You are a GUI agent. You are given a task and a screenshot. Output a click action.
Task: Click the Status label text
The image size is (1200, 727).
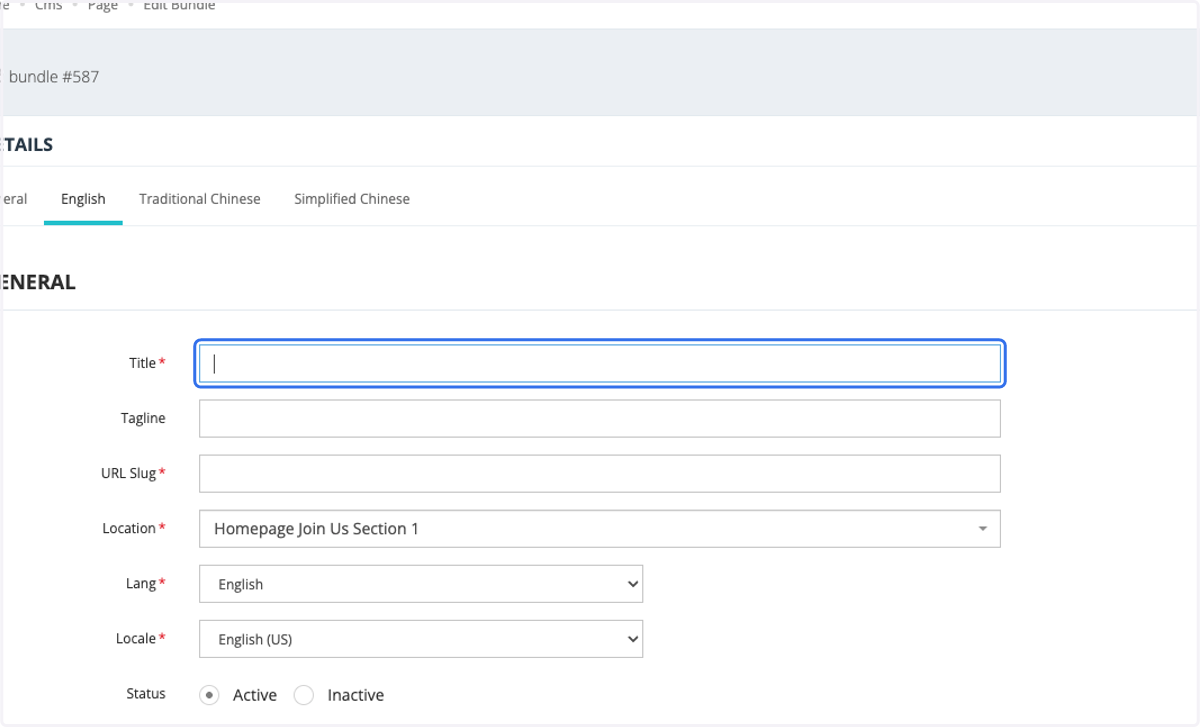coord(146,693)
